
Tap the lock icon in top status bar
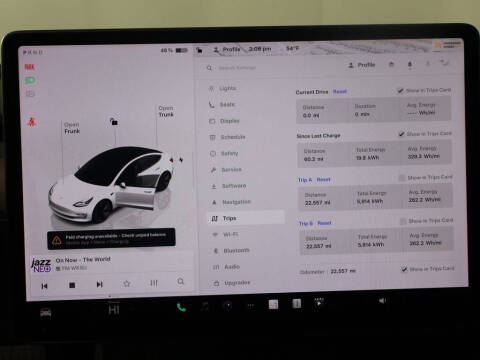(199, 50)
